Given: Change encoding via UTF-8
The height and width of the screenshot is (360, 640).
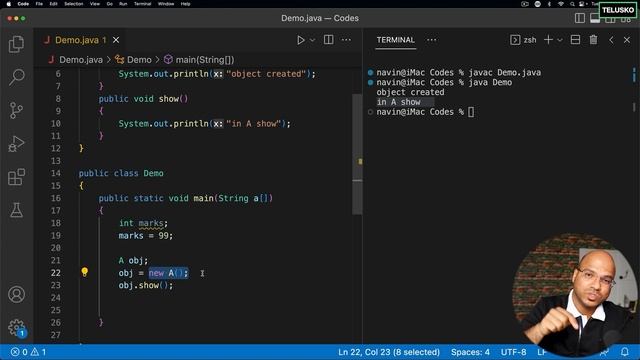Looking at the screenshot, I should tap(513, 352).
